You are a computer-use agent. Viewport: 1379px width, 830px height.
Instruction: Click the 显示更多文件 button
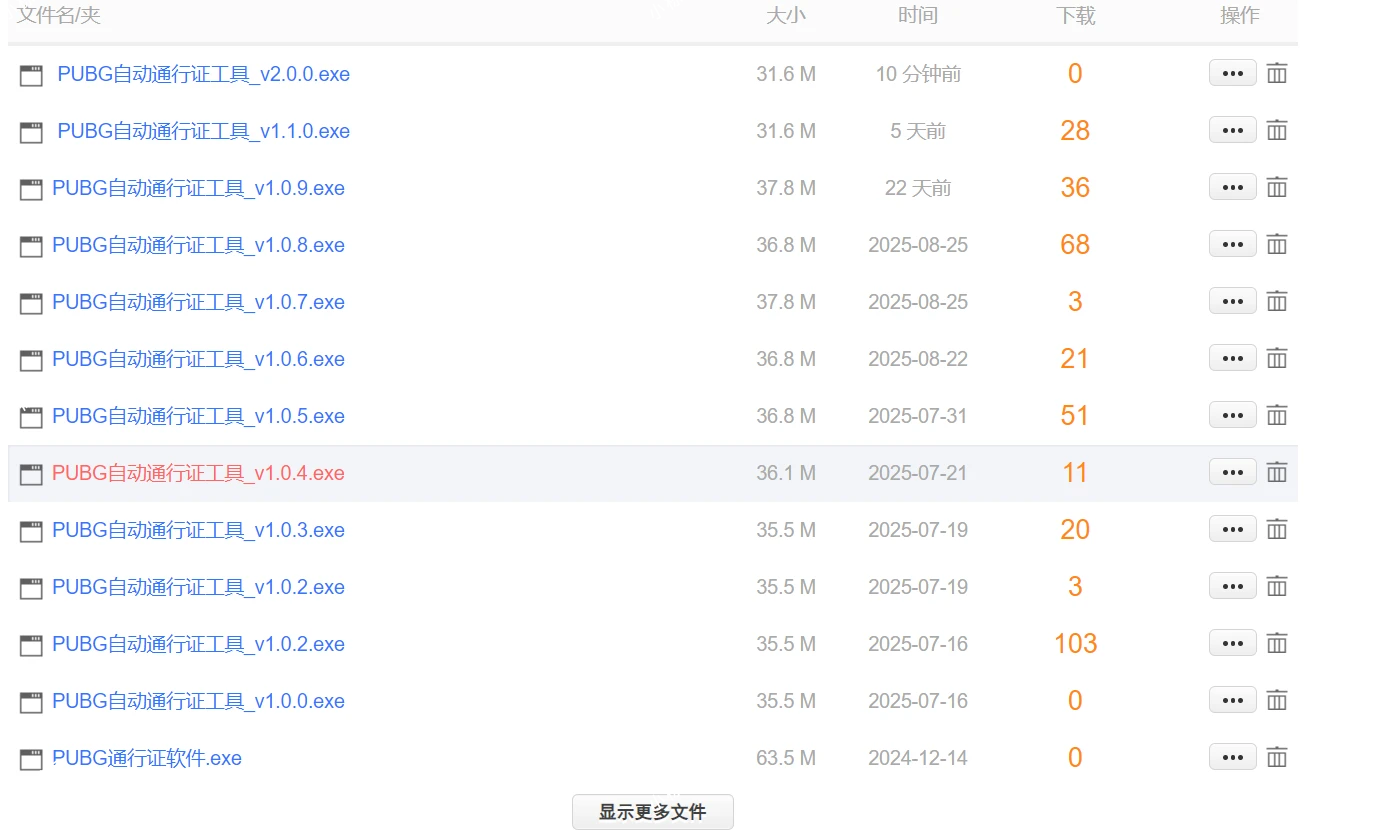[652, 811]
